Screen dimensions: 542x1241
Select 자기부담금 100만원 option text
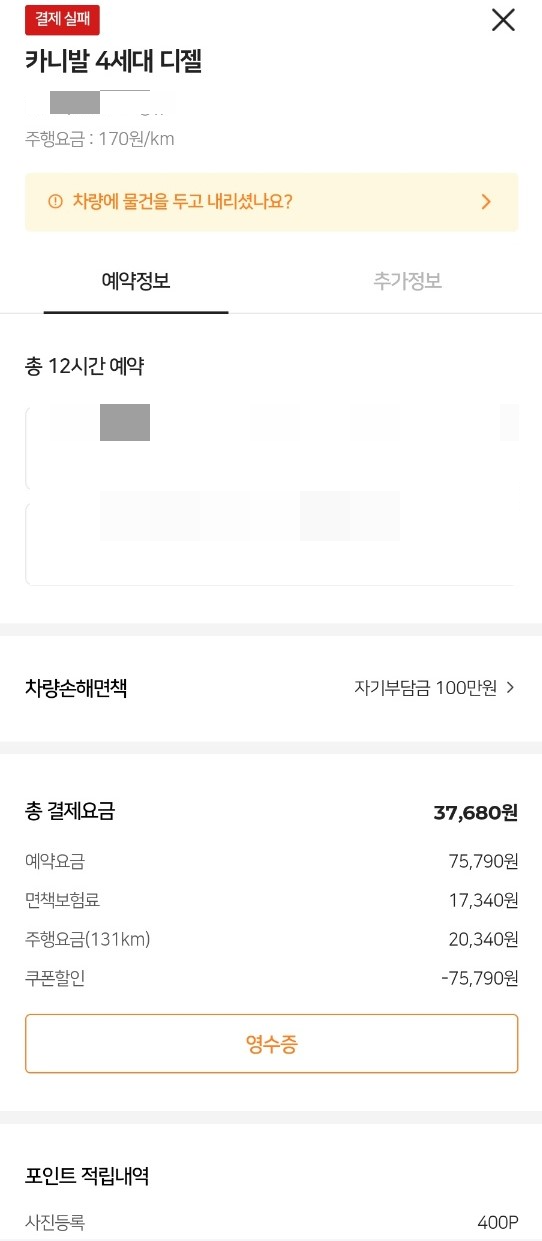pos(425,688)
